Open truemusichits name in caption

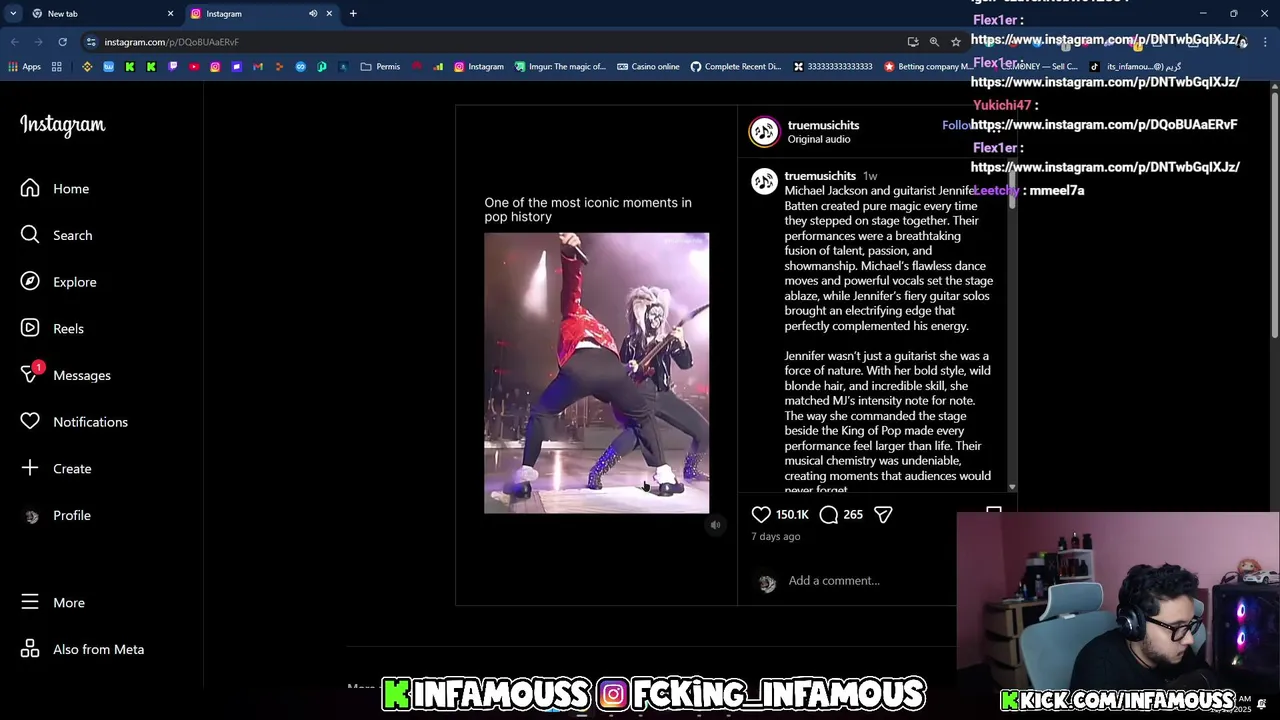(x=820, y=176)
